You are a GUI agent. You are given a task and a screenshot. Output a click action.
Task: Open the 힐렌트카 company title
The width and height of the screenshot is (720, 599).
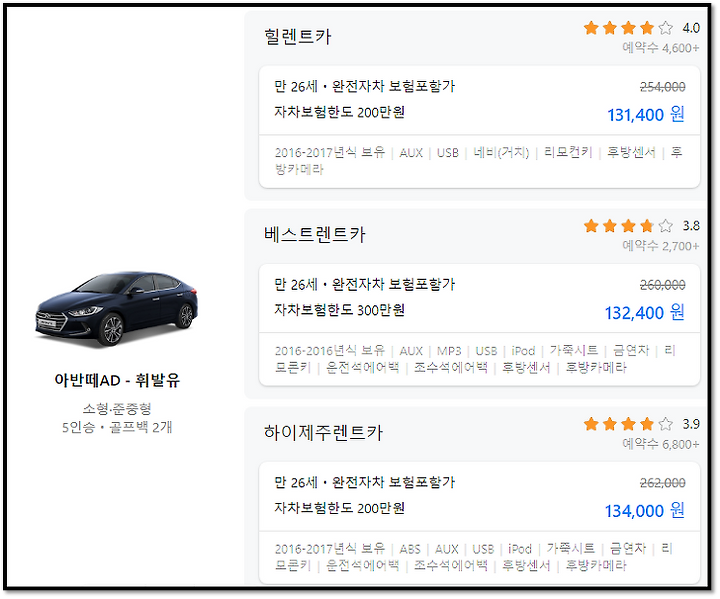click(x=297, y=36)
